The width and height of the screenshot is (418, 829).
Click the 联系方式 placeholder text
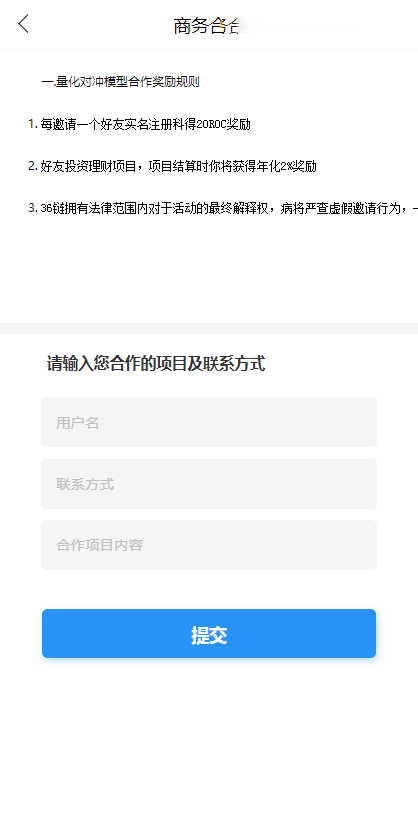pyautogui.click(x=85, y=484)
